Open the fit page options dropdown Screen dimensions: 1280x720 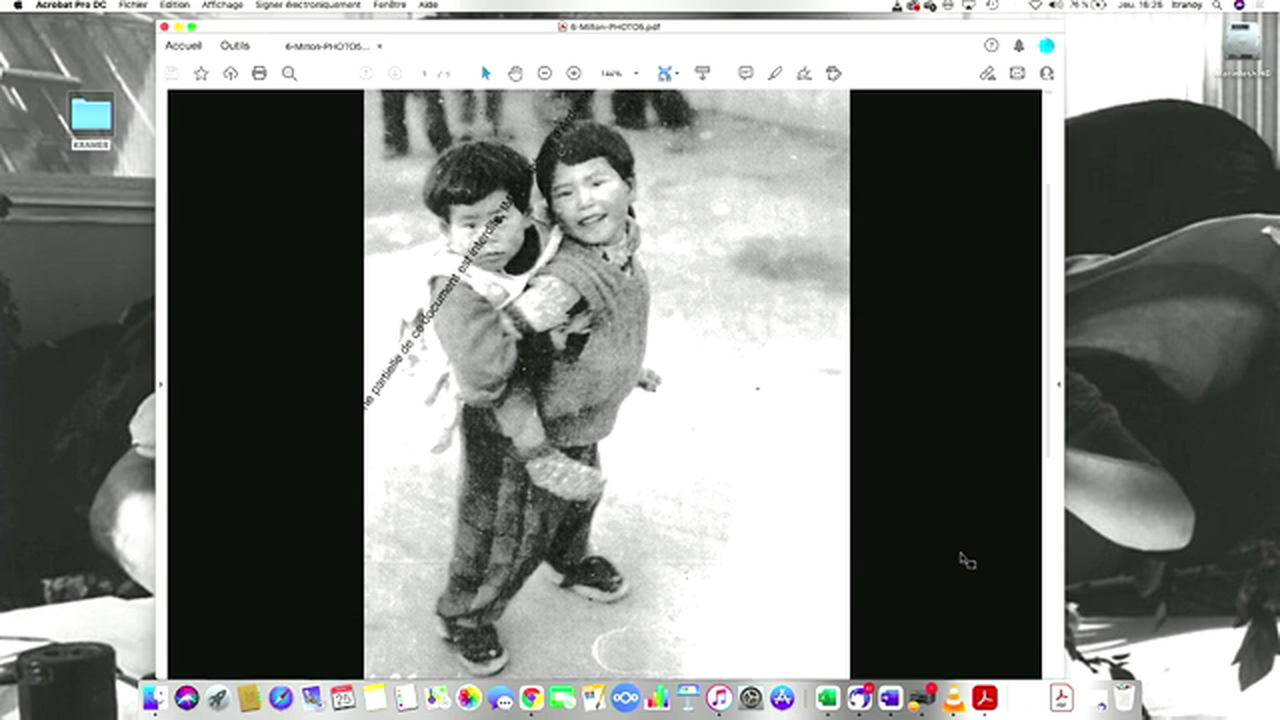(677, 73)
